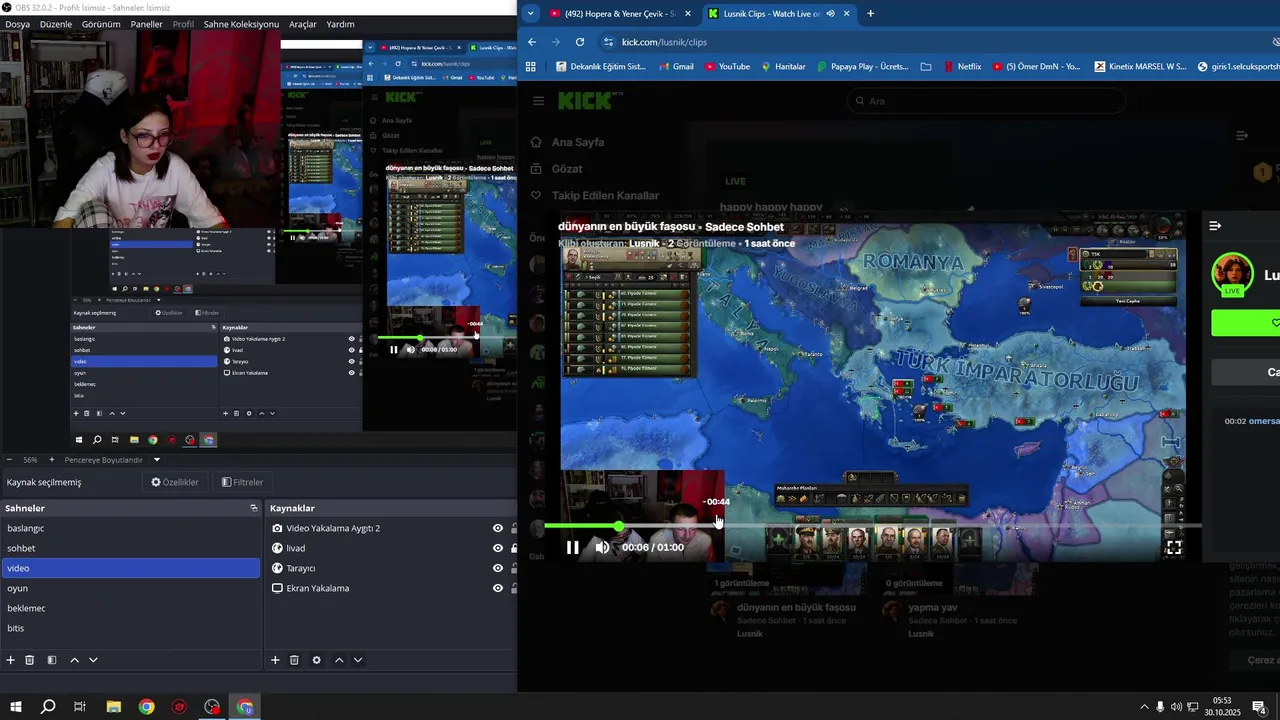Delete selected source with Kaynaklar trash icon
1280x720 pixels.
point(294,660)
